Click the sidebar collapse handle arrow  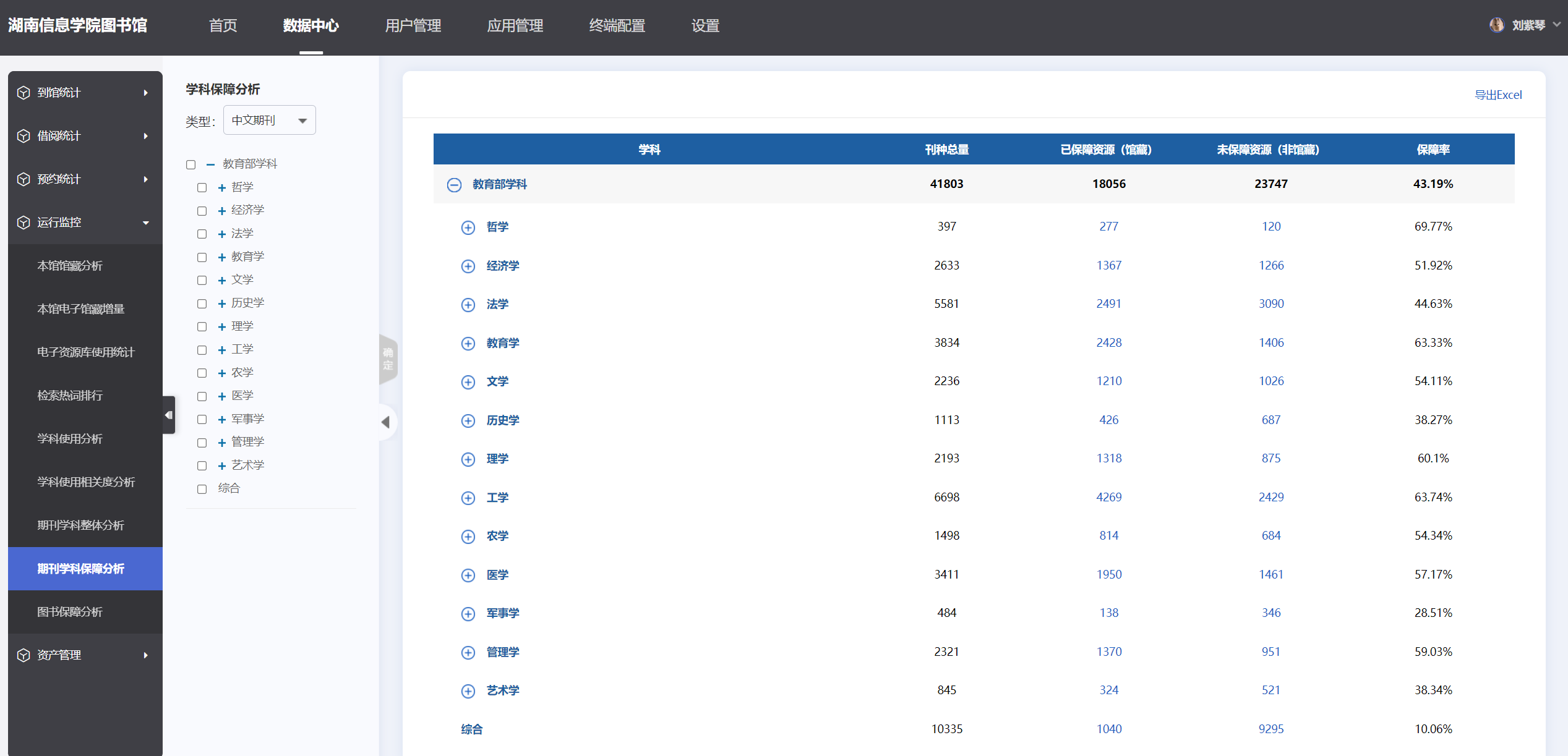(168, 415)
